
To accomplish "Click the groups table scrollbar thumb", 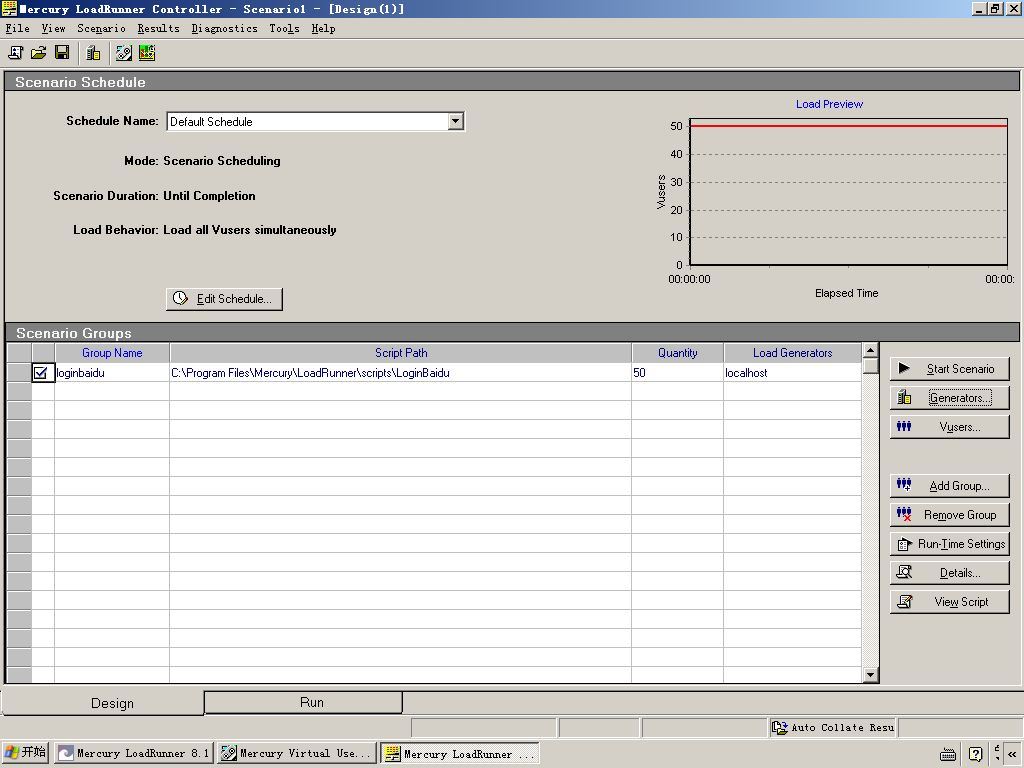I will [870, 366].
